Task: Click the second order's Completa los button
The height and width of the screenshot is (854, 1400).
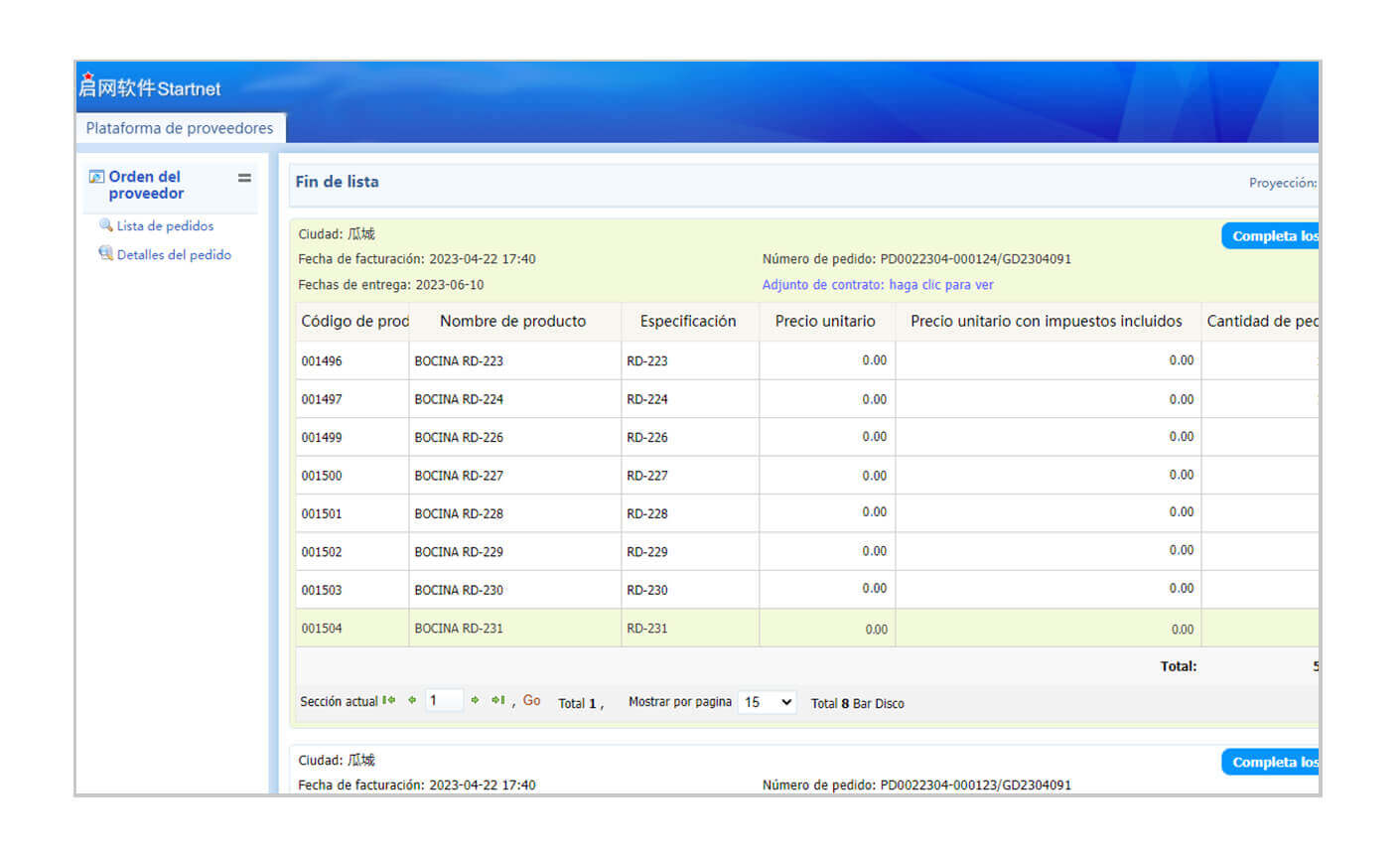Action: pos(1272,763)
